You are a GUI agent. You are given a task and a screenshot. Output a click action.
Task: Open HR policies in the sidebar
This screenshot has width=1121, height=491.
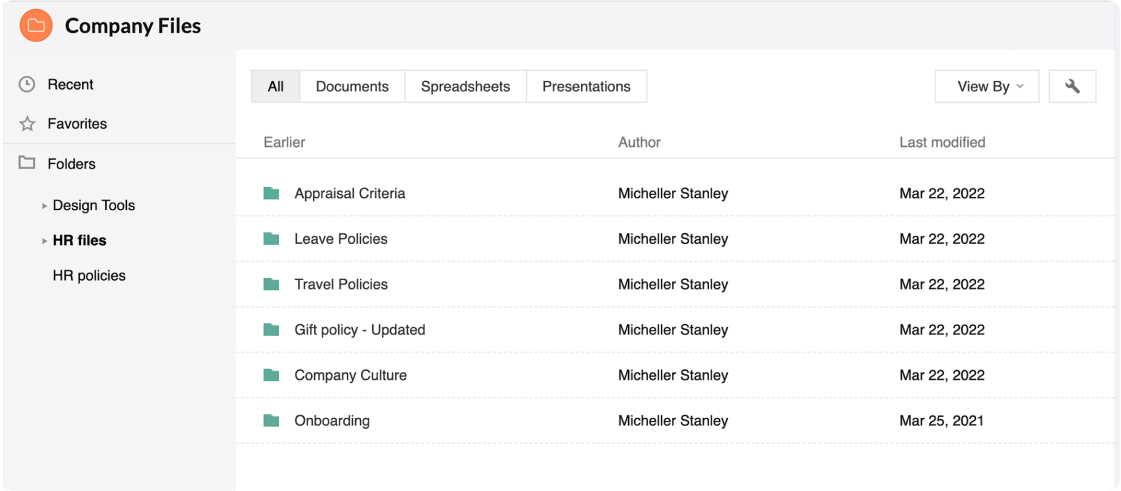[x=89, y=276]
